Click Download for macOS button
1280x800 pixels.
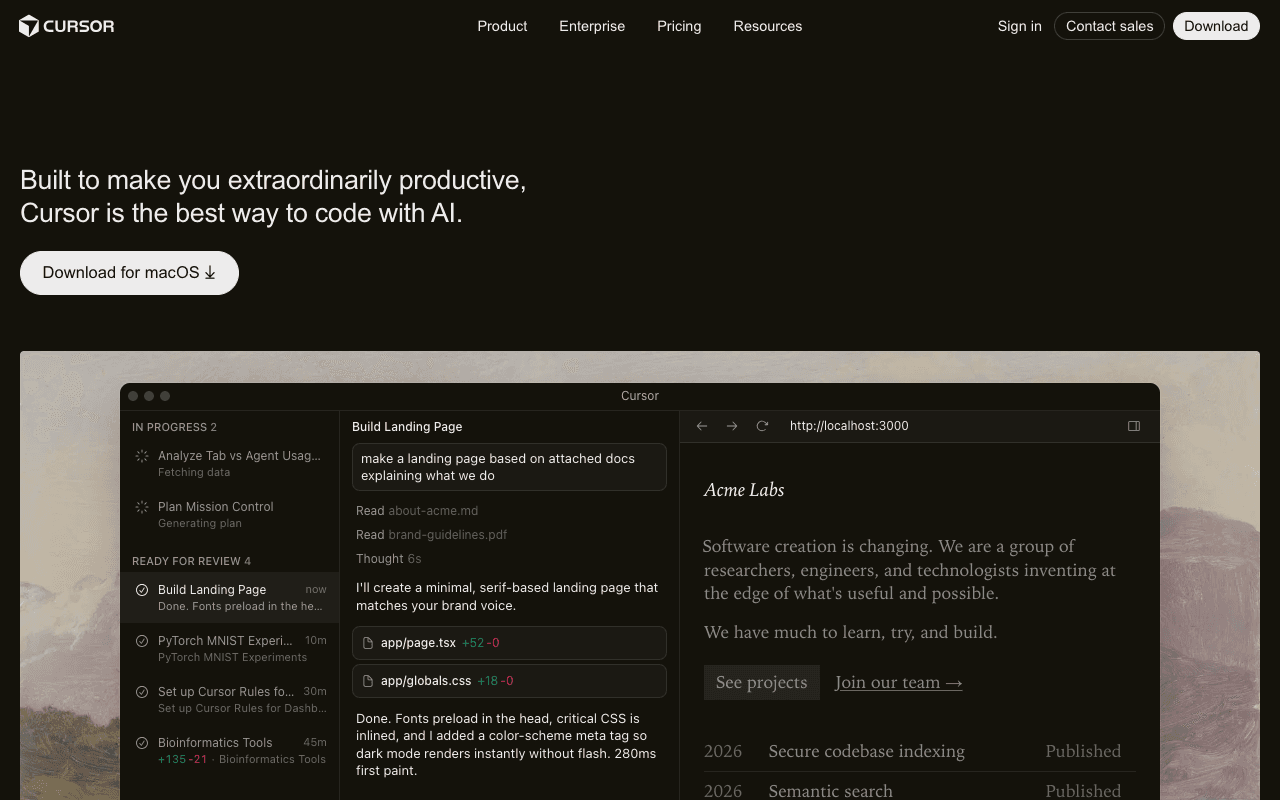[129, 273]
